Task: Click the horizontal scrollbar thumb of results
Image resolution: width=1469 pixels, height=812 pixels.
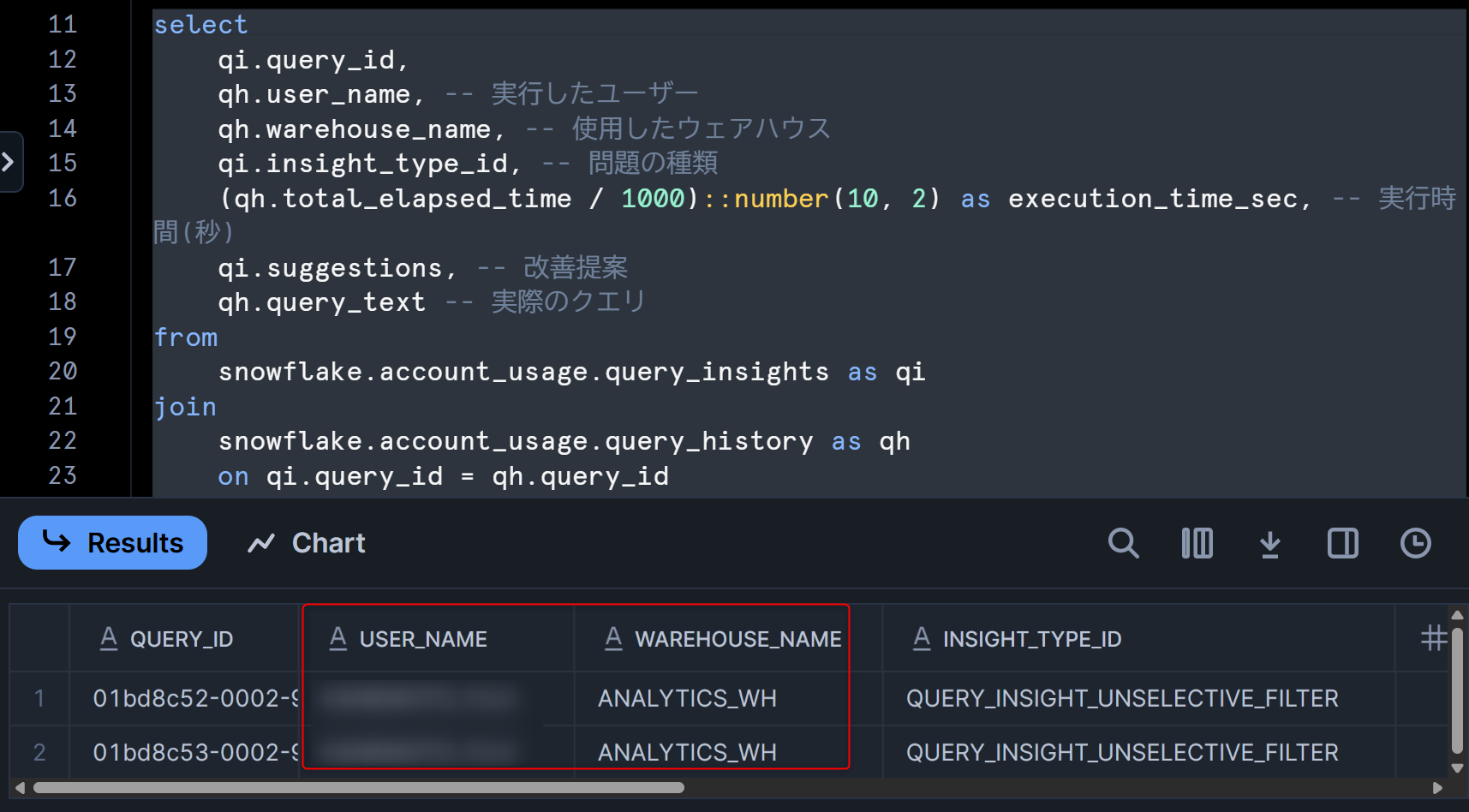Action: [x=358, y=787]
